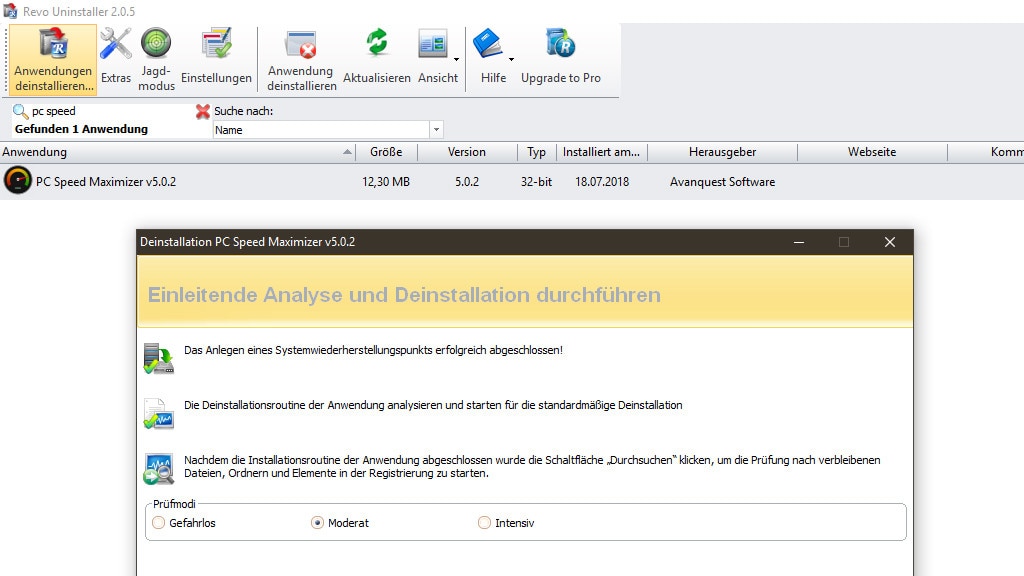Click the '5.0.2' version cell
This screenshot has width=1024, height=576.
pyautogui.click(x=467, y=182)
